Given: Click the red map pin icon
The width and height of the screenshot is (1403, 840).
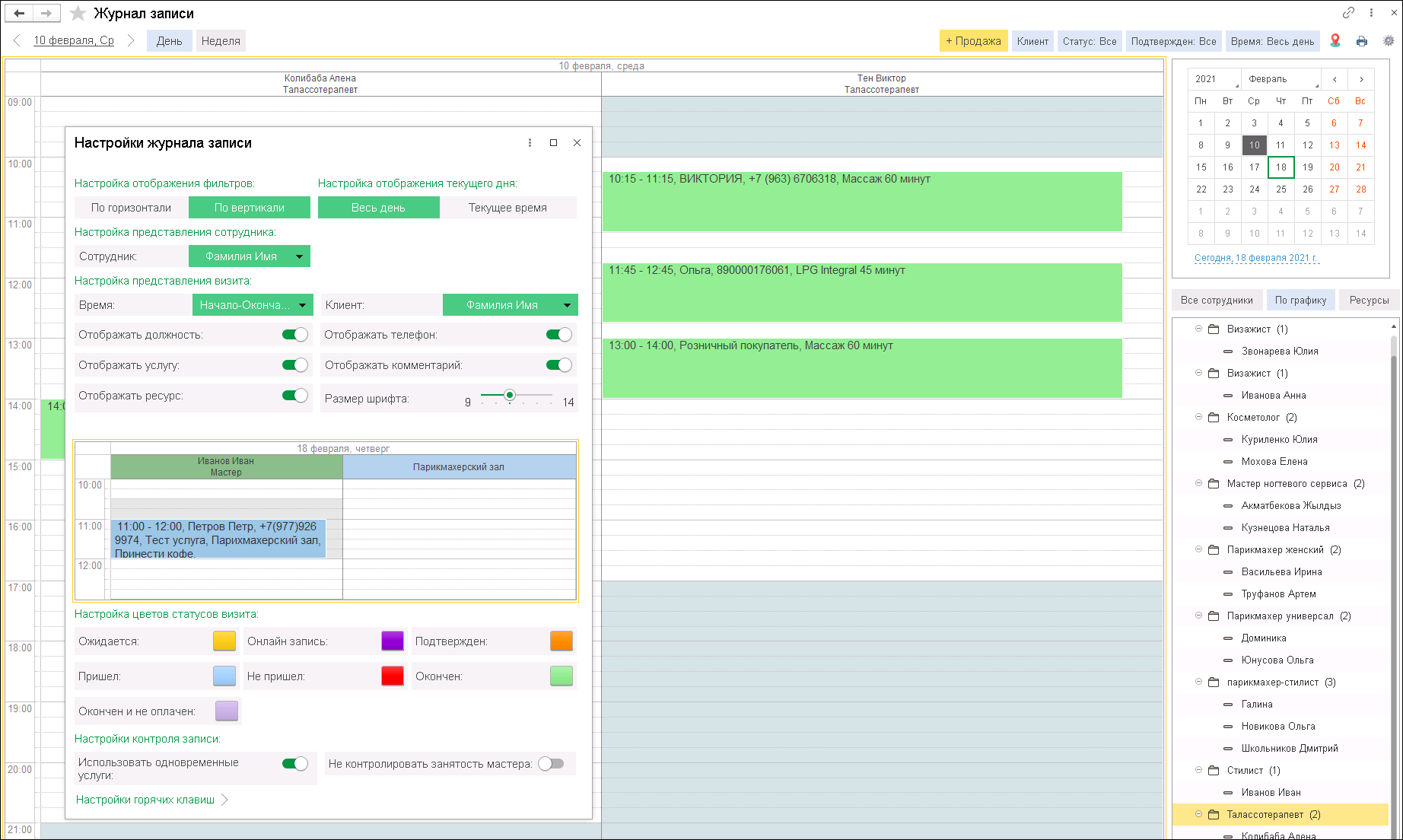Looking at the screenshot, I should (x=1335, y=41).
